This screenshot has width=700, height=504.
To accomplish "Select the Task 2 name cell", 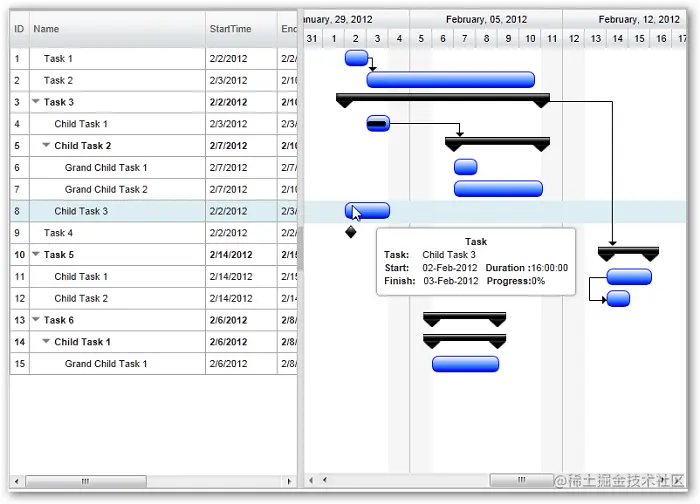I will [117, 80].
